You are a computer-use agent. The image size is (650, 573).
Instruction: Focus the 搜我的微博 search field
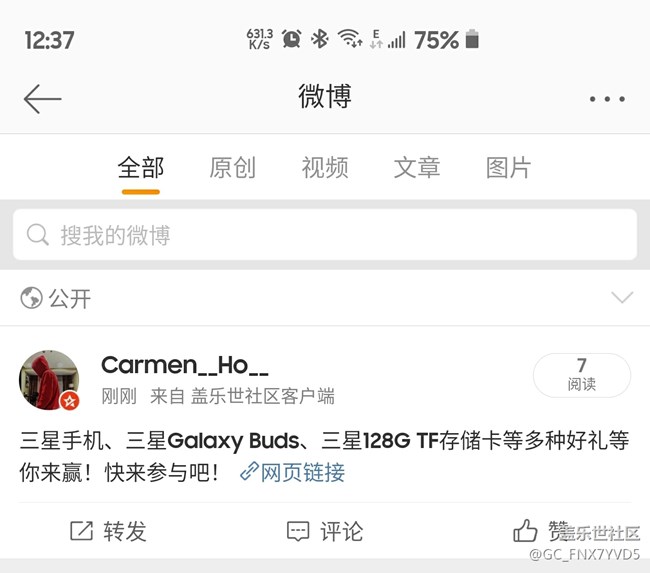coord(325,235)
